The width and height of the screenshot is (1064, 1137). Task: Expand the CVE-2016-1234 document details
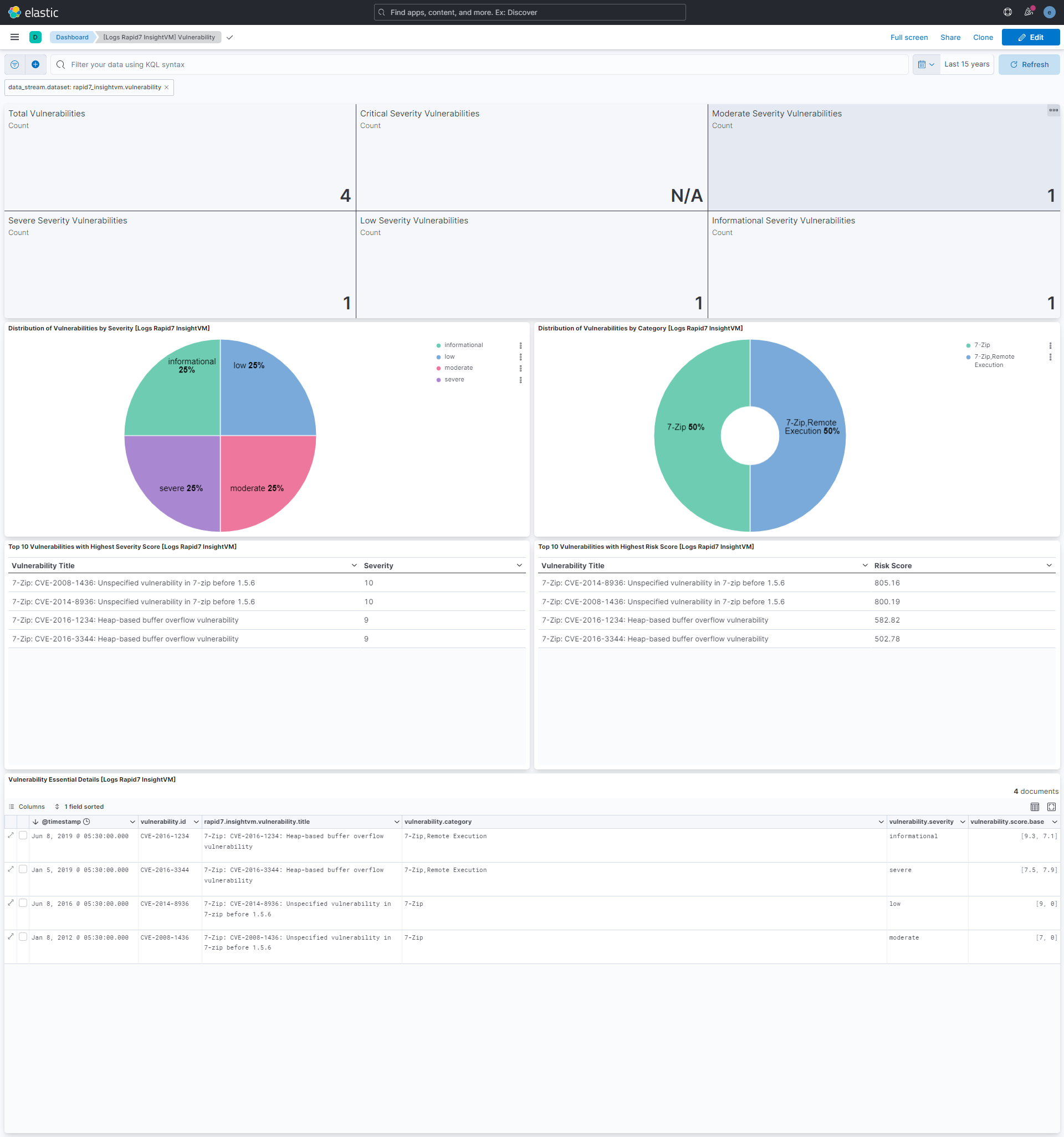click(11, 835)
